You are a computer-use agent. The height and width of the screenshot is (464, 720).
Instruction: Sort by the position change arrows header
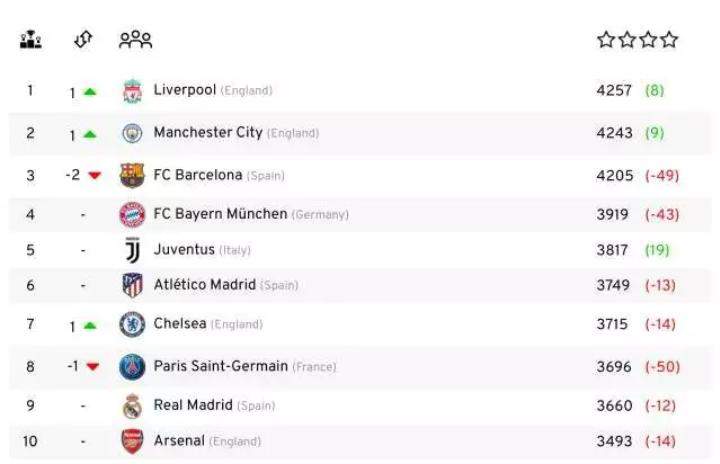click(83, 40)
